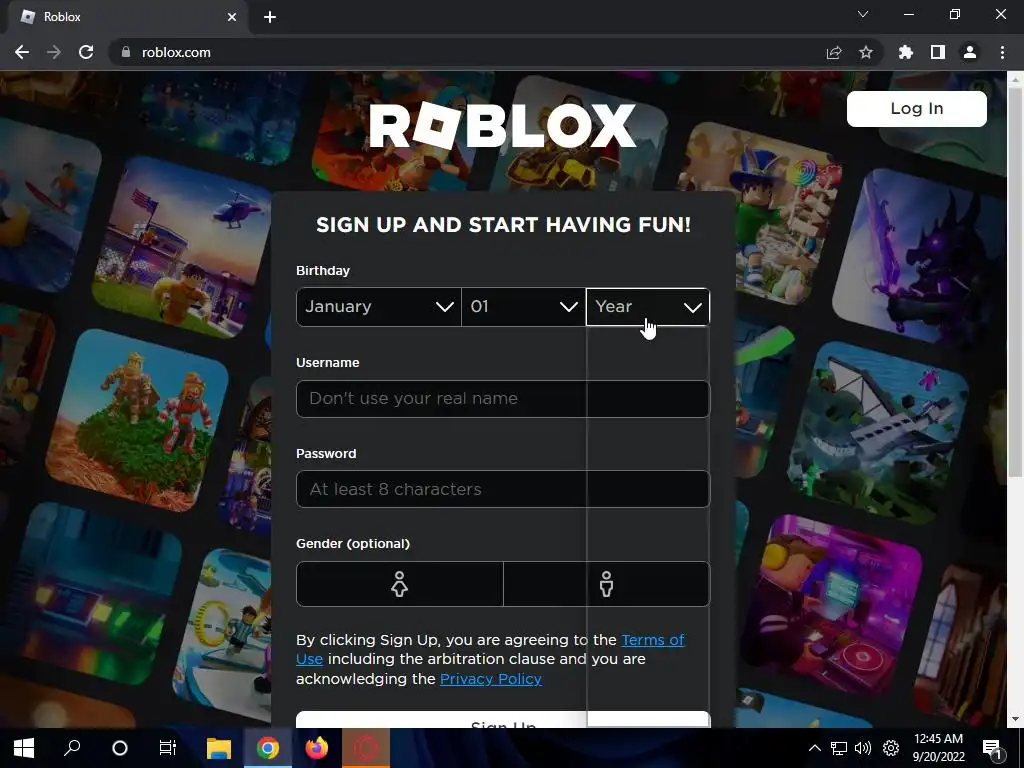Open File Explorer from taskbar
The height and width of the screenshot is (768, 1024).
[x=219, y=748]
